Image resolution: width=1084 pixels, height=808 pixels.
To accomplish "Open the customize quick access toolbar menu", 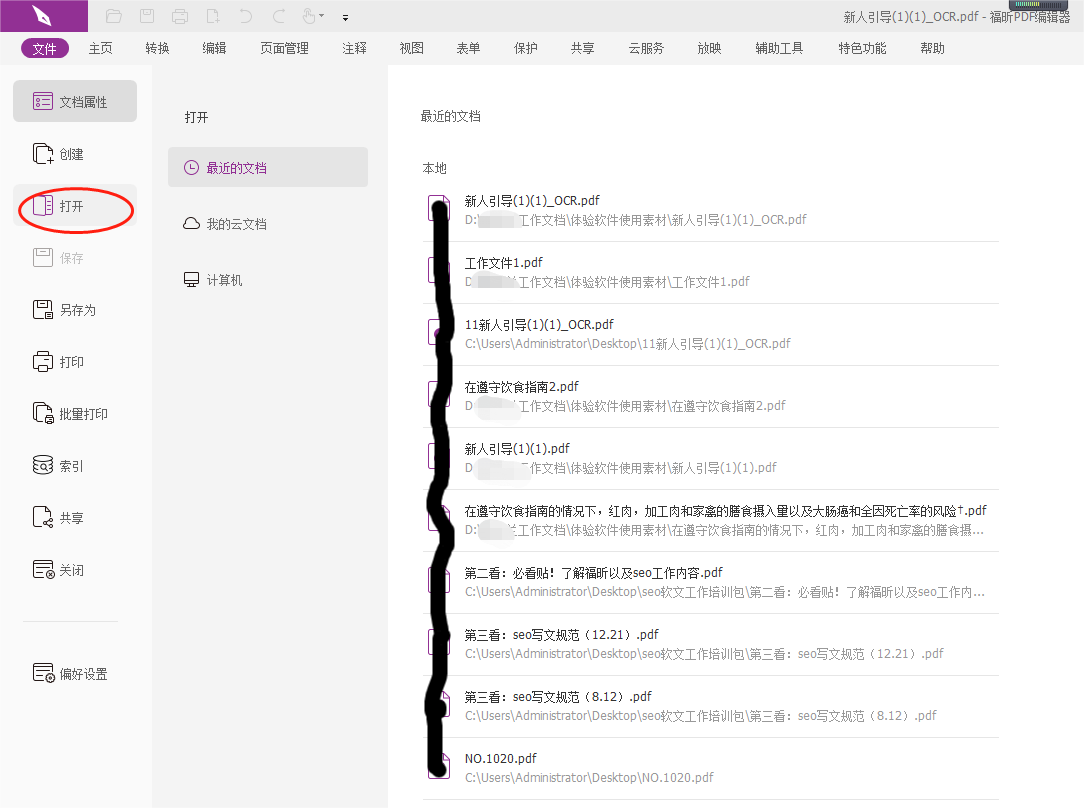I will point(344,16).
